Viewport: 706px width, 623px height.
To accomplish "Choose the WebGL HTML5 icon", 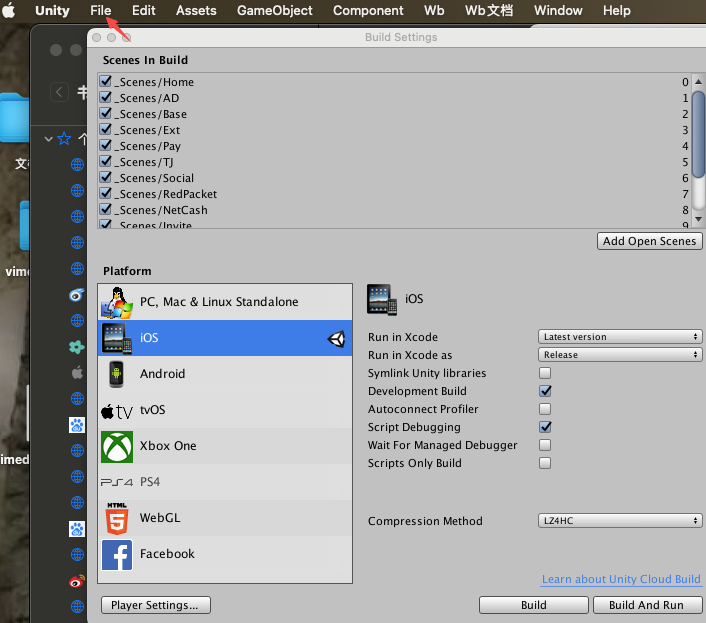I will click(117, 518).
